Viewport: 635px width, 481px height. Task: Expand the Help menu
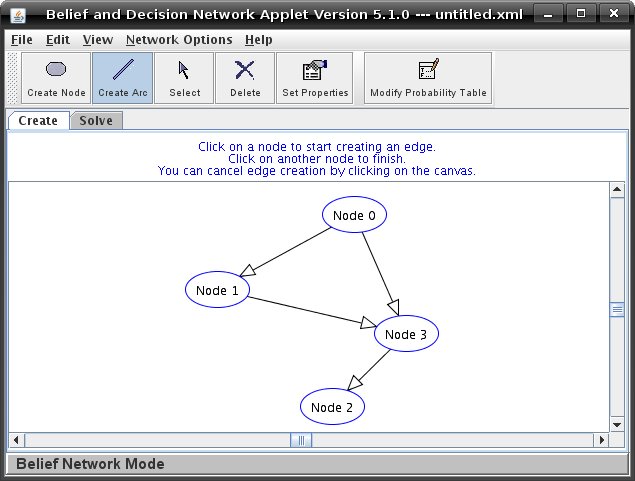point(258,40)
